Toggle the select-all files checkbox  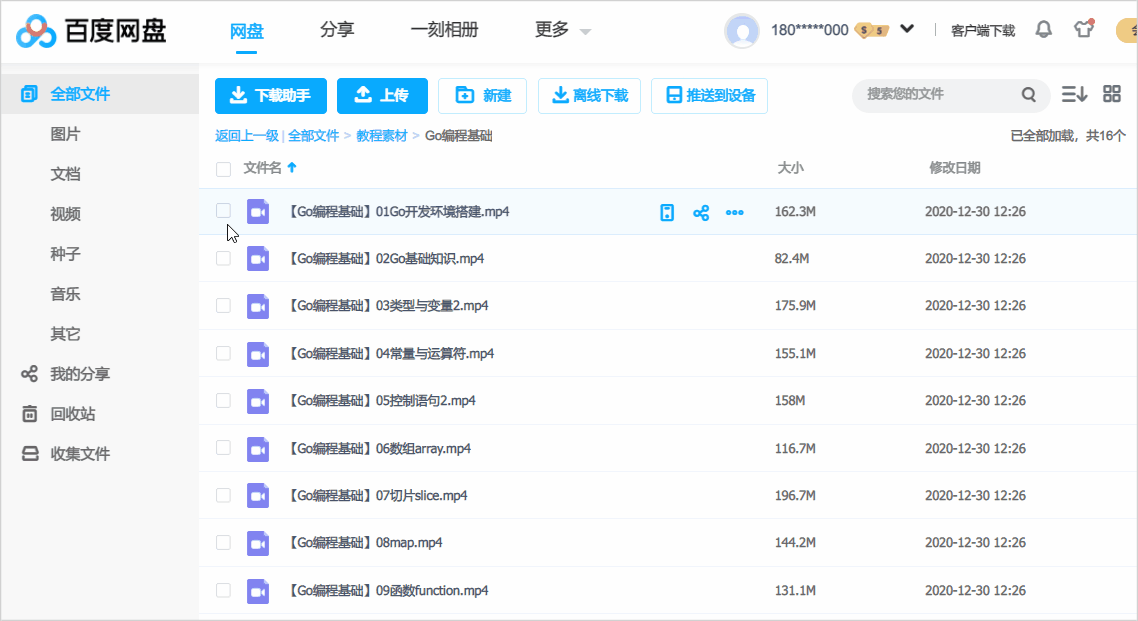(x=223, y=169)
